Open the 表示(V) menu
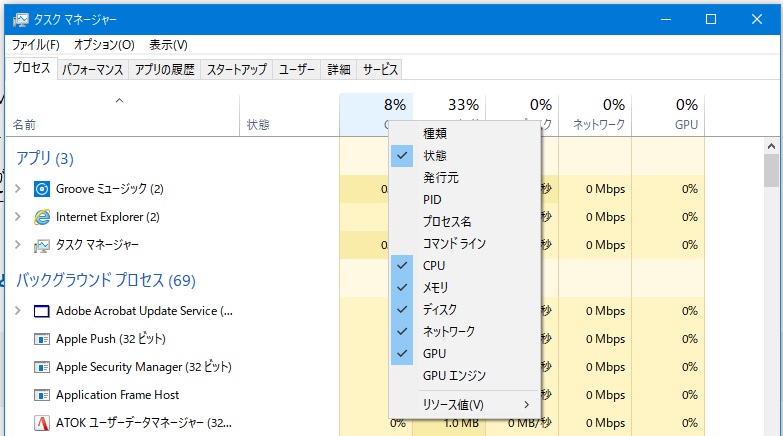Viewport: 783px width, 436px height. coord(168,45)
